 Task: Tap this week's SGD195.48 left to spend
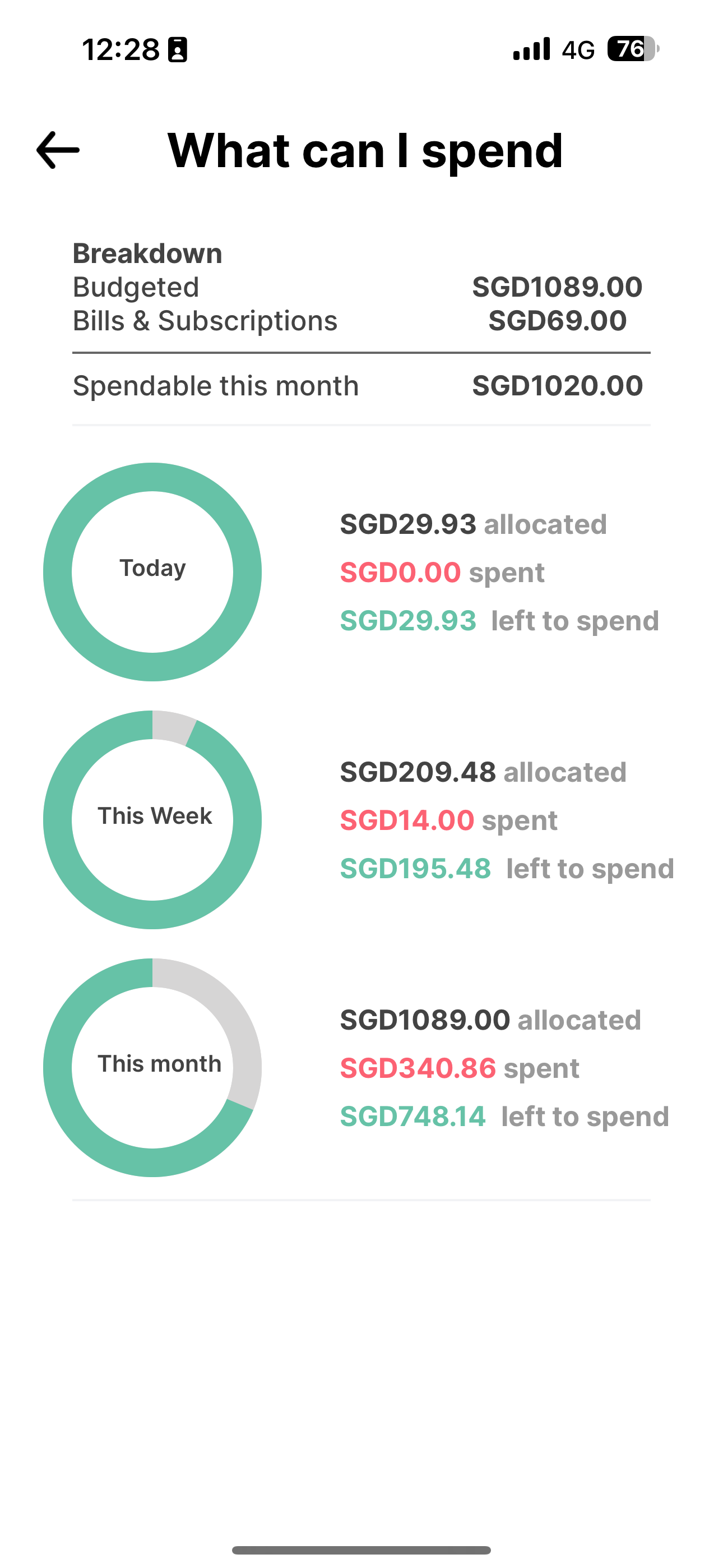click(x=415, y=869)
